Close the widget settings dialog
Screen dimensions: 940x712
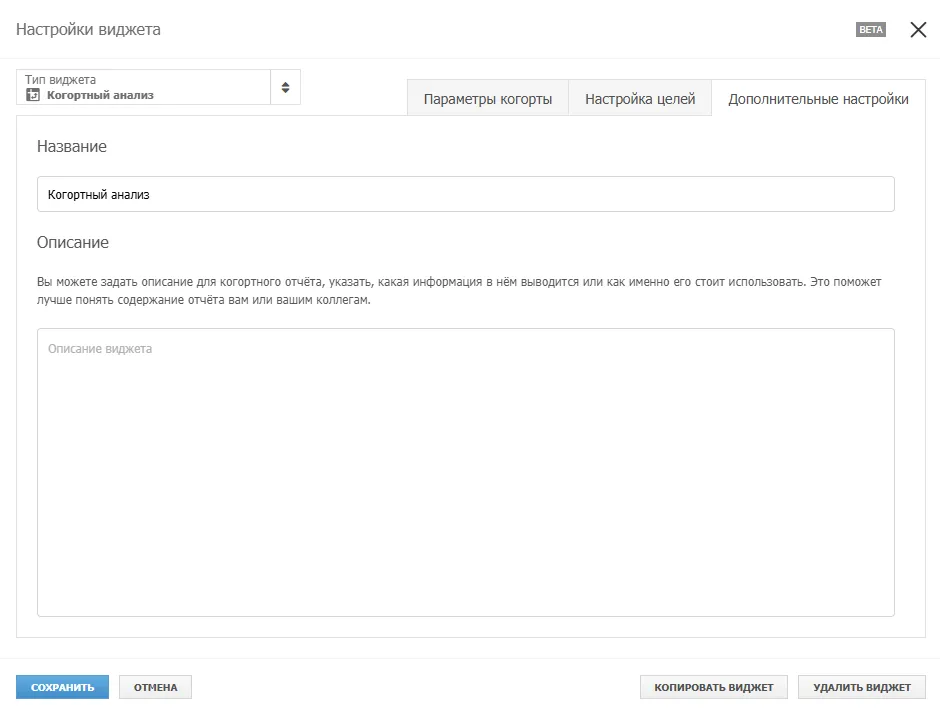pos(918,29)
